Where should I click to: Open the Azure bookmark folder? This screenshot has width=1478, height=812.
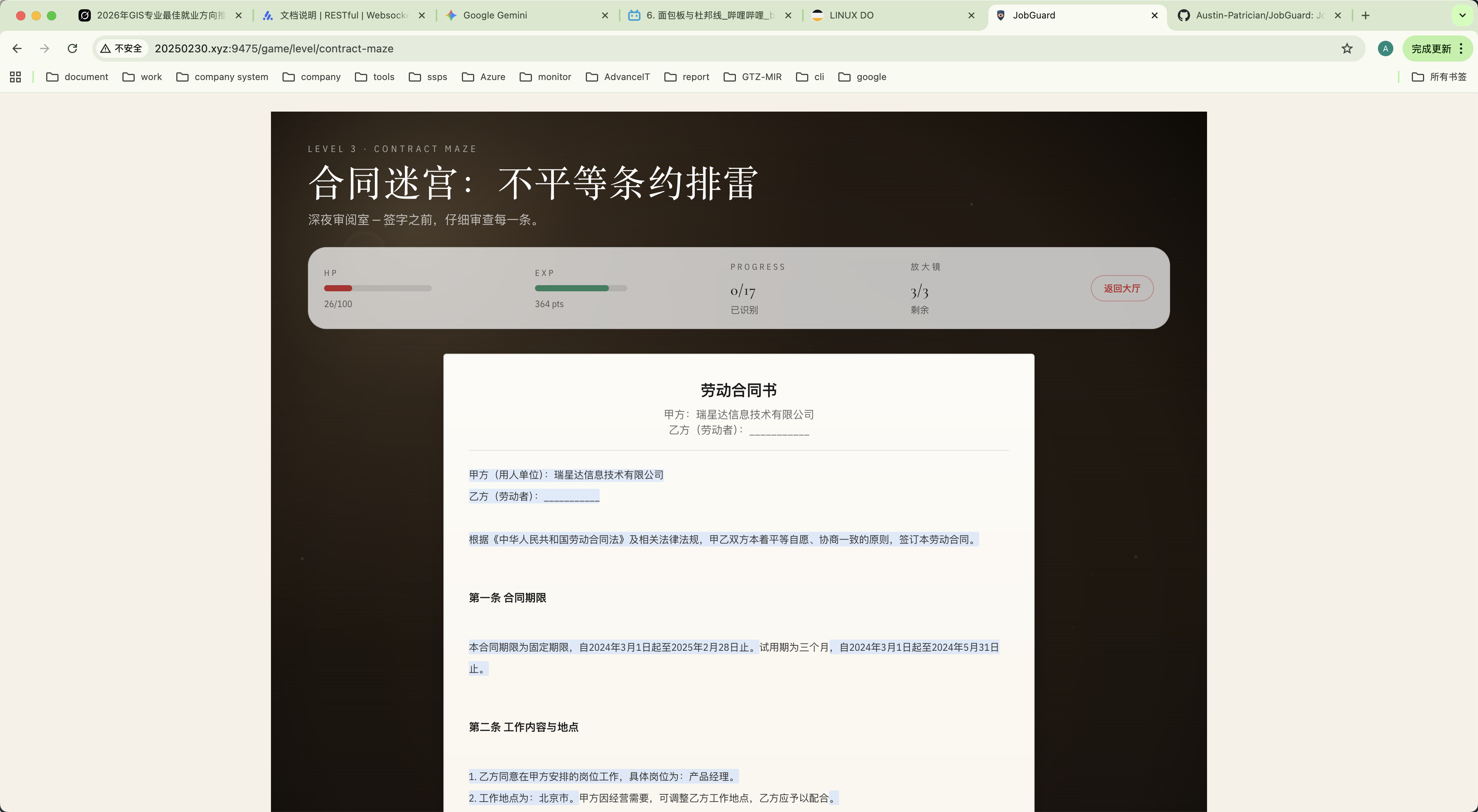tap(484, 77)
